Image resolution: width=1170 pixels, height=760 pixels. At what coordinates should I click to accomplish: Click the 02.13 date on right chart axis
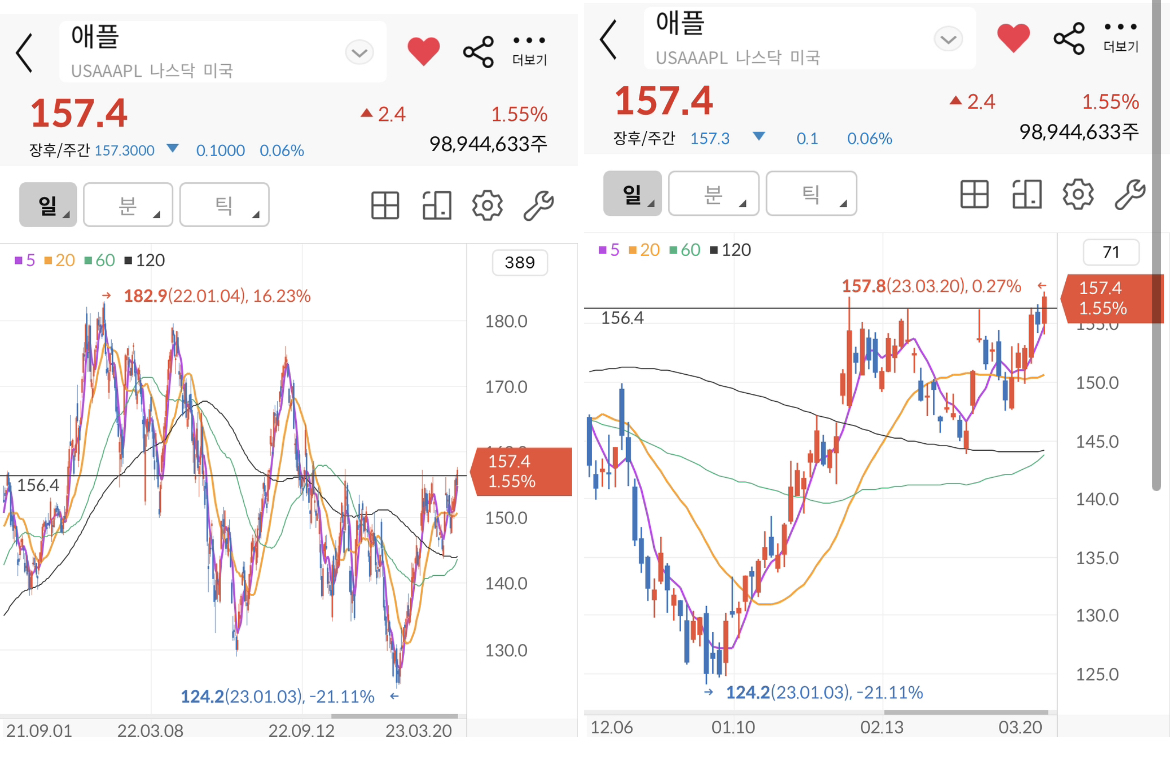882,727
